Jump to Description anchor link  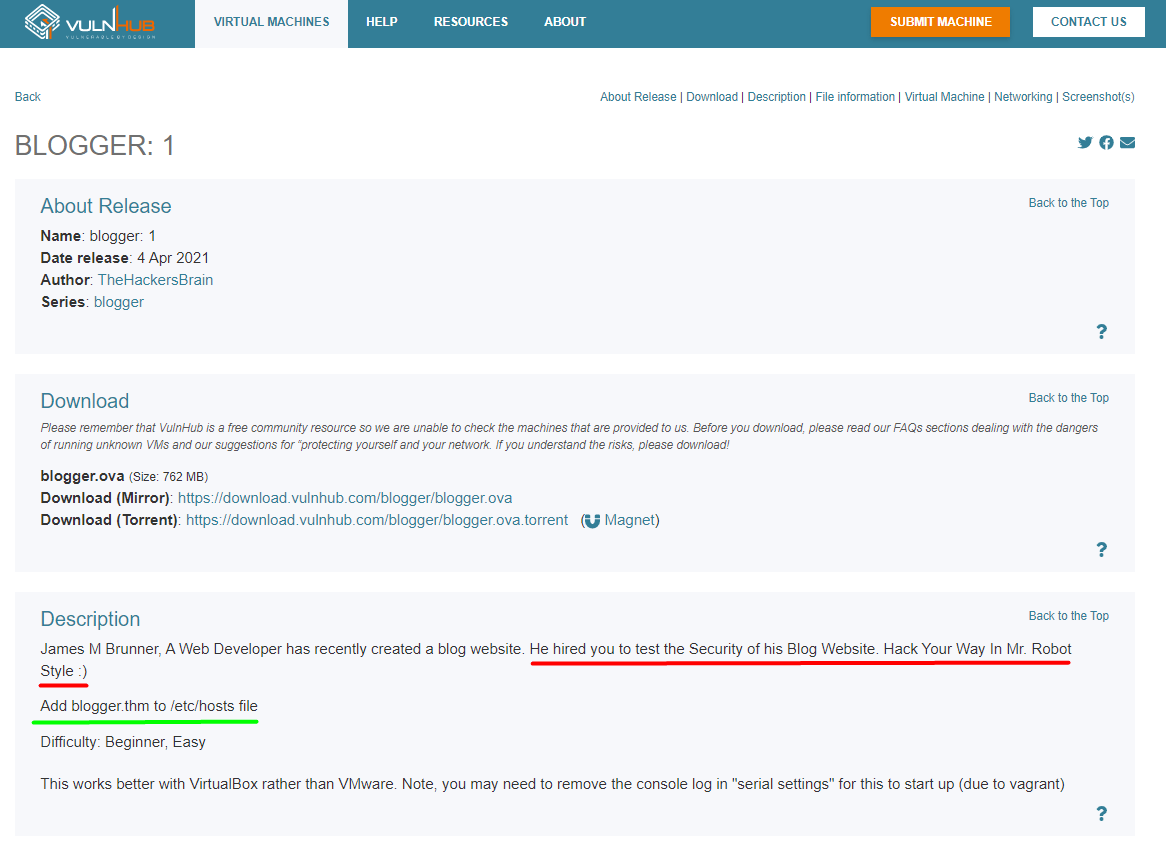click(776, 97)
